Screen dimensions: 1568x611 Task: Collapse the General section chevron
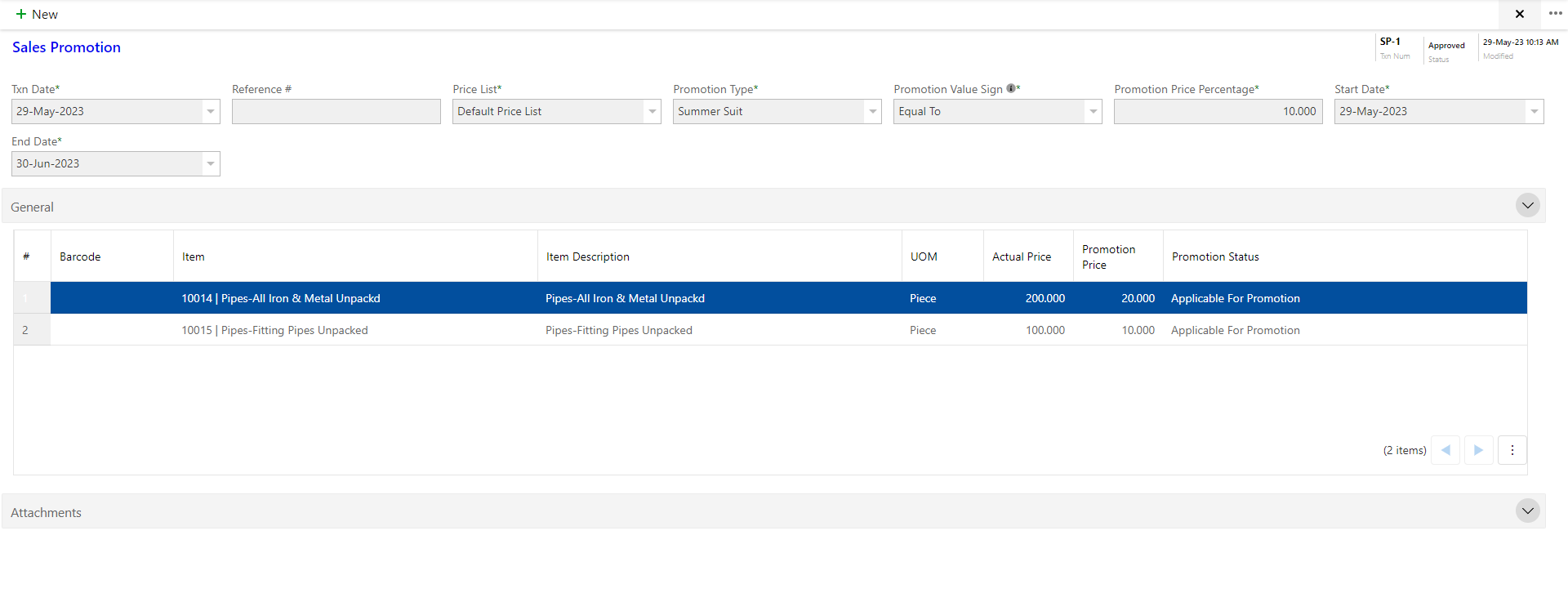point(1527,206)
